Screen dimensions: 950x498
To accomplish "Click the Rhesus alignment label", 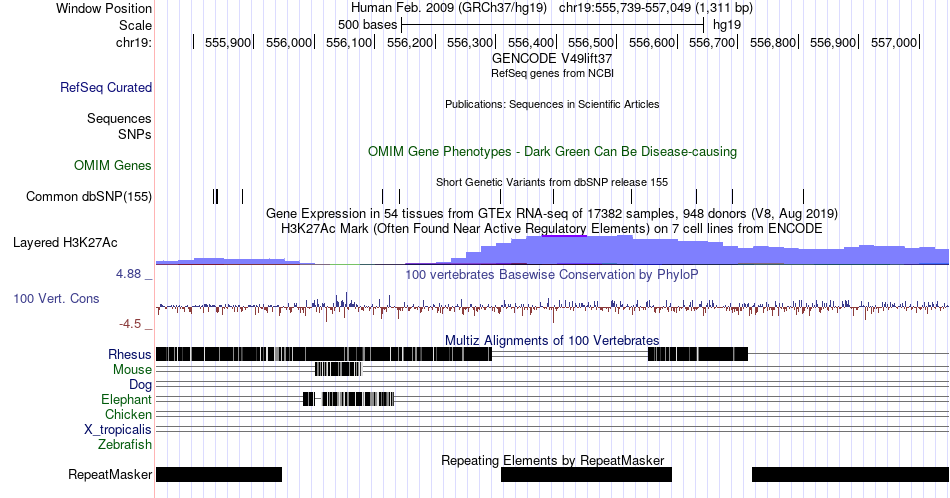I will tap(130, 354).
